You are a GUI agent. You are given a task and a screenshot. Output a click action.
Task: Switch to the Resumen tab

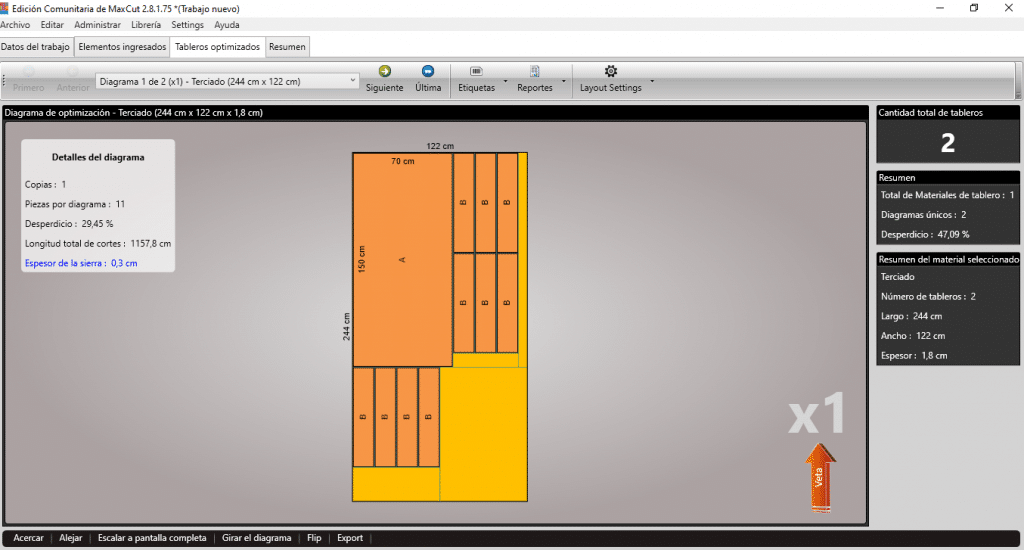pos(287,47)
